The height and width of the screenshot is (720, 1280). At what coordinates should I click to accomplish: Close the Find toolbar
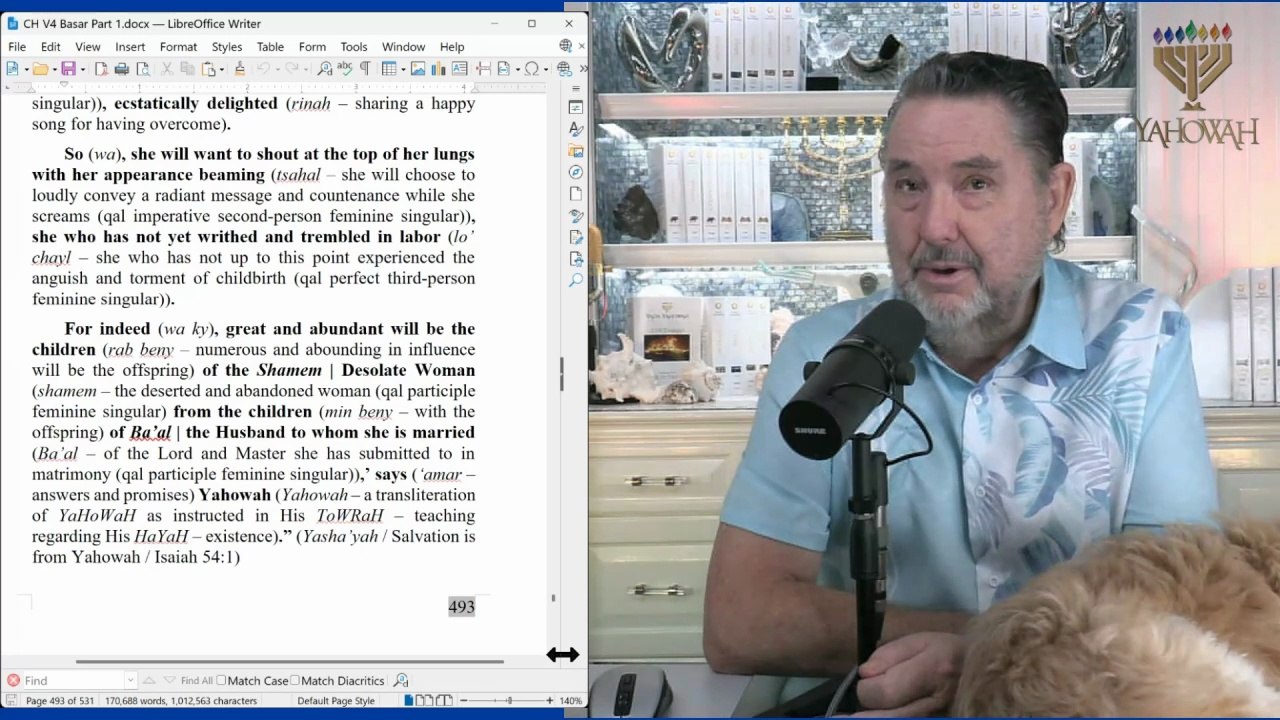13,680
